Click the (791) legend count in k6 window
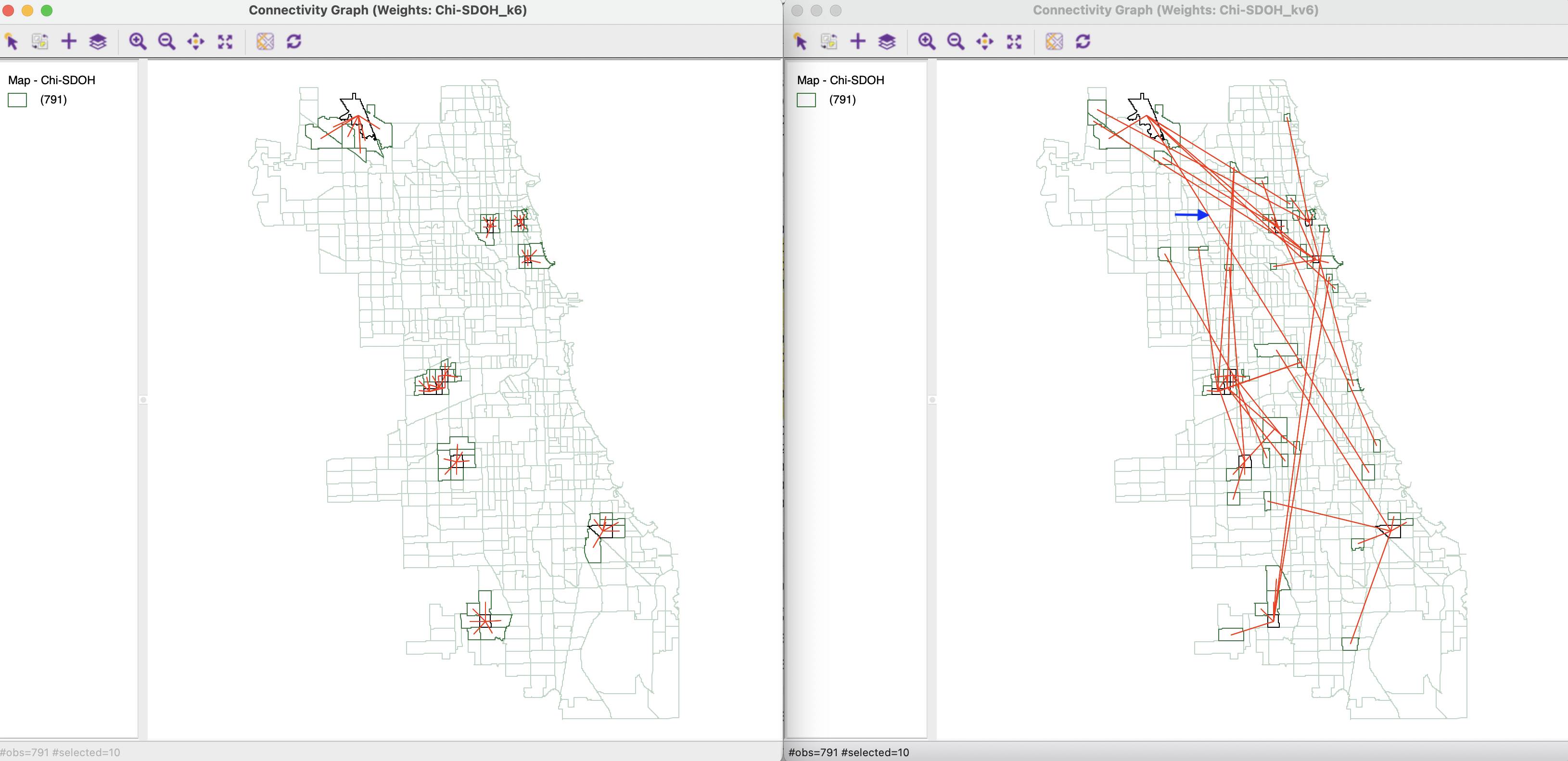This screenshot has width=1568, height=761. pos(53,100)
